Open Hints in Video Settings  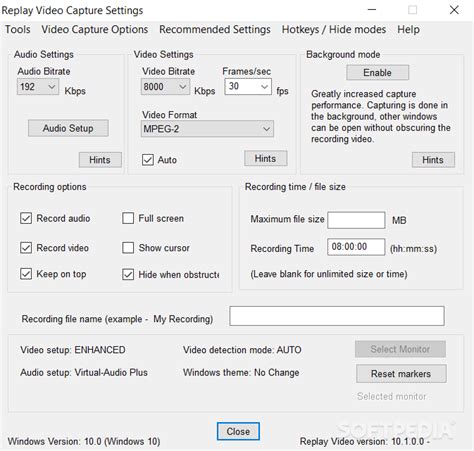265,158
